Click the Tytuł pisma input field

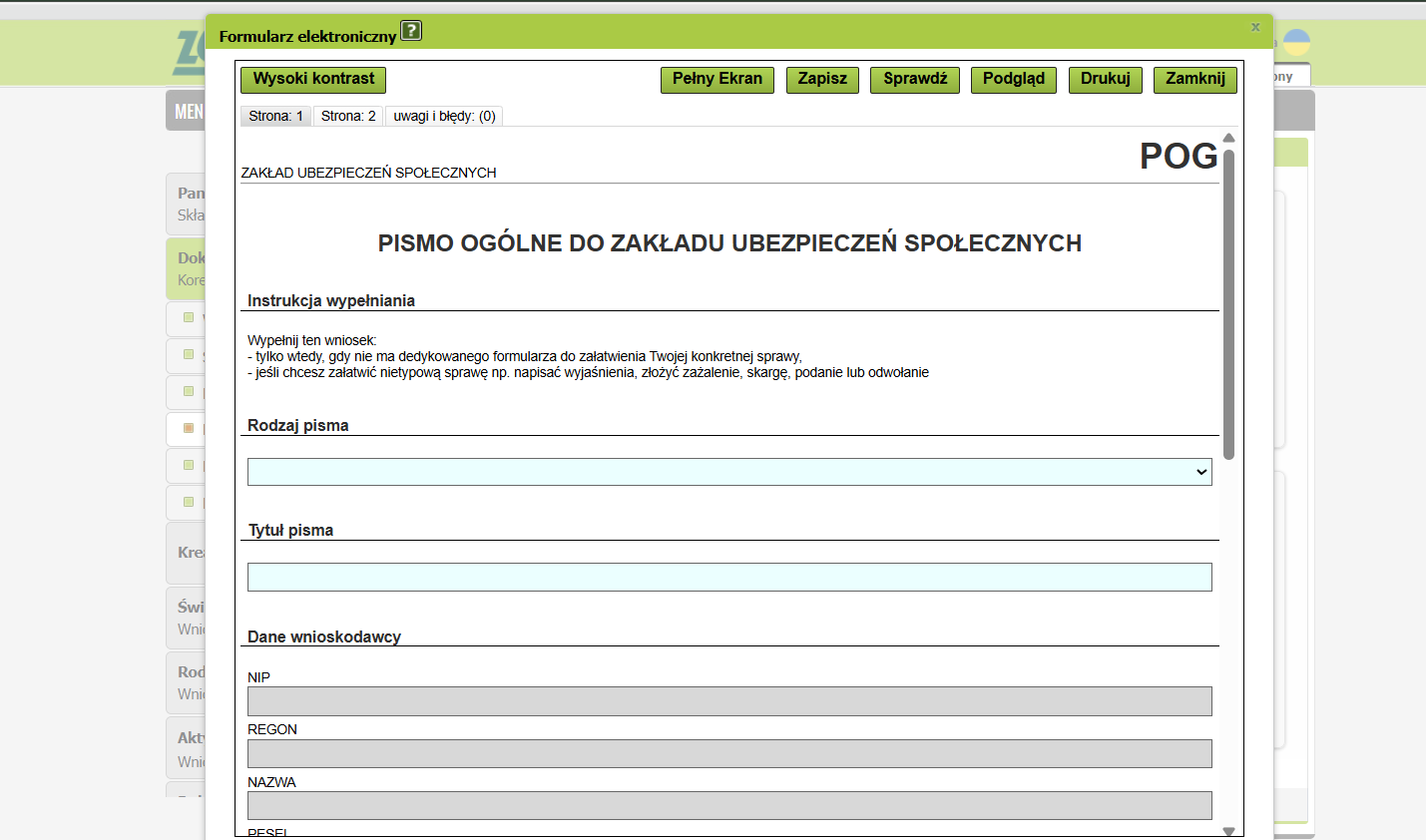[x=729, y=578]
